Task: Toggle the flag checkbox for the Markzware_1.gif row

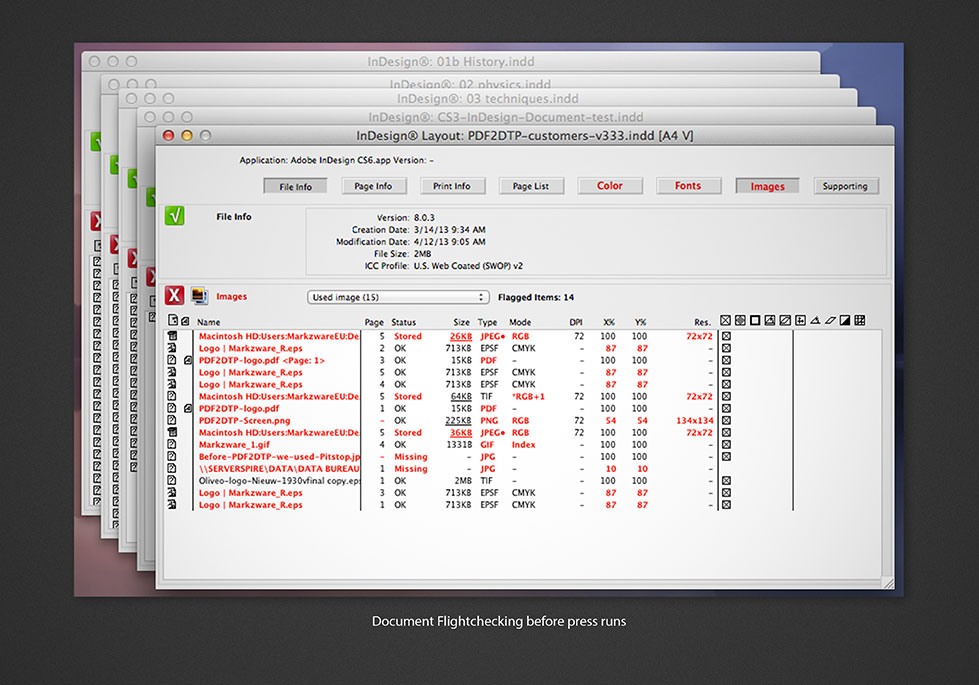Action: coord(726,445)
